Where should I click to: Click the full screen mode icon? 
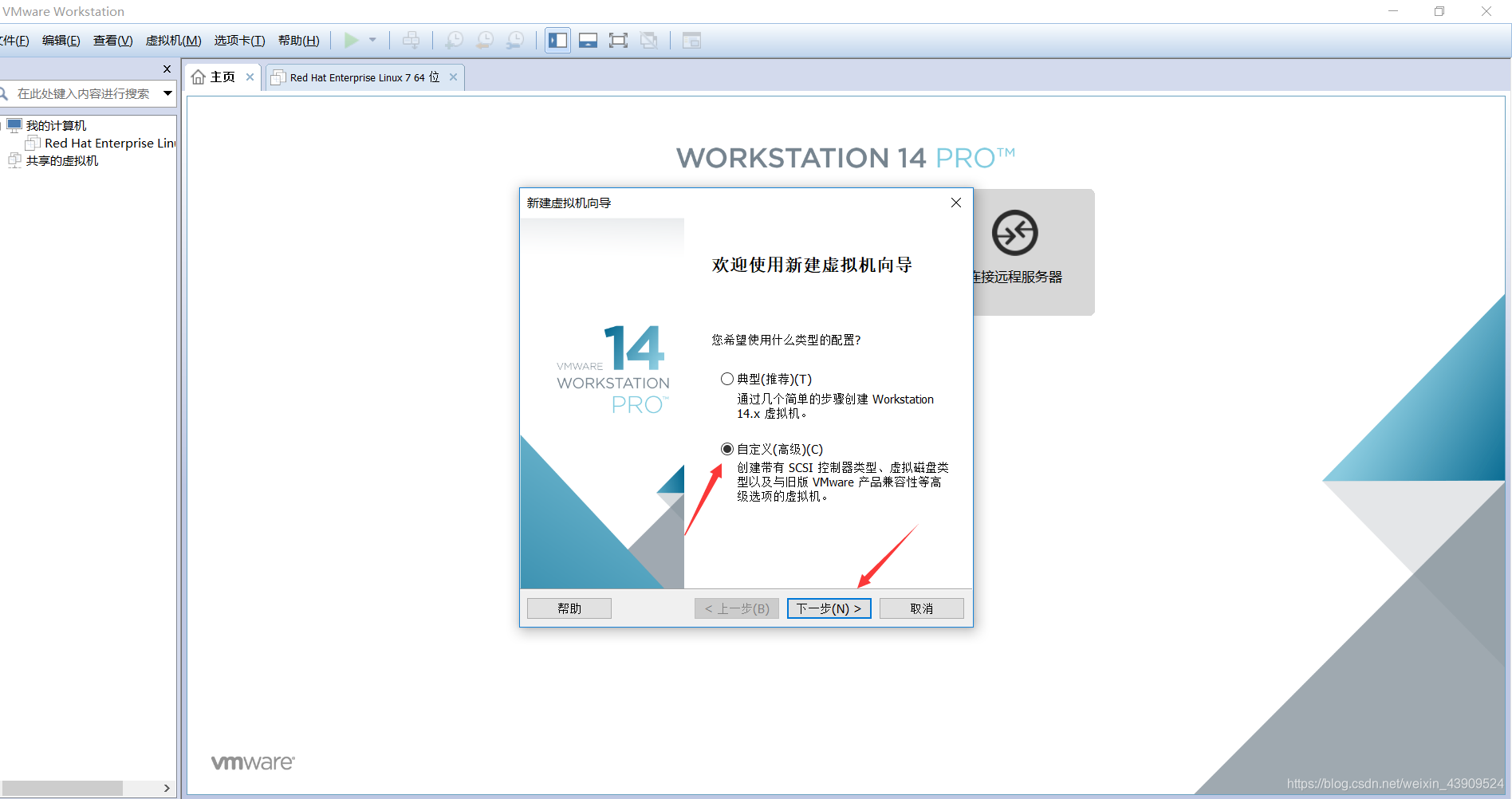(x=618, y=40)
